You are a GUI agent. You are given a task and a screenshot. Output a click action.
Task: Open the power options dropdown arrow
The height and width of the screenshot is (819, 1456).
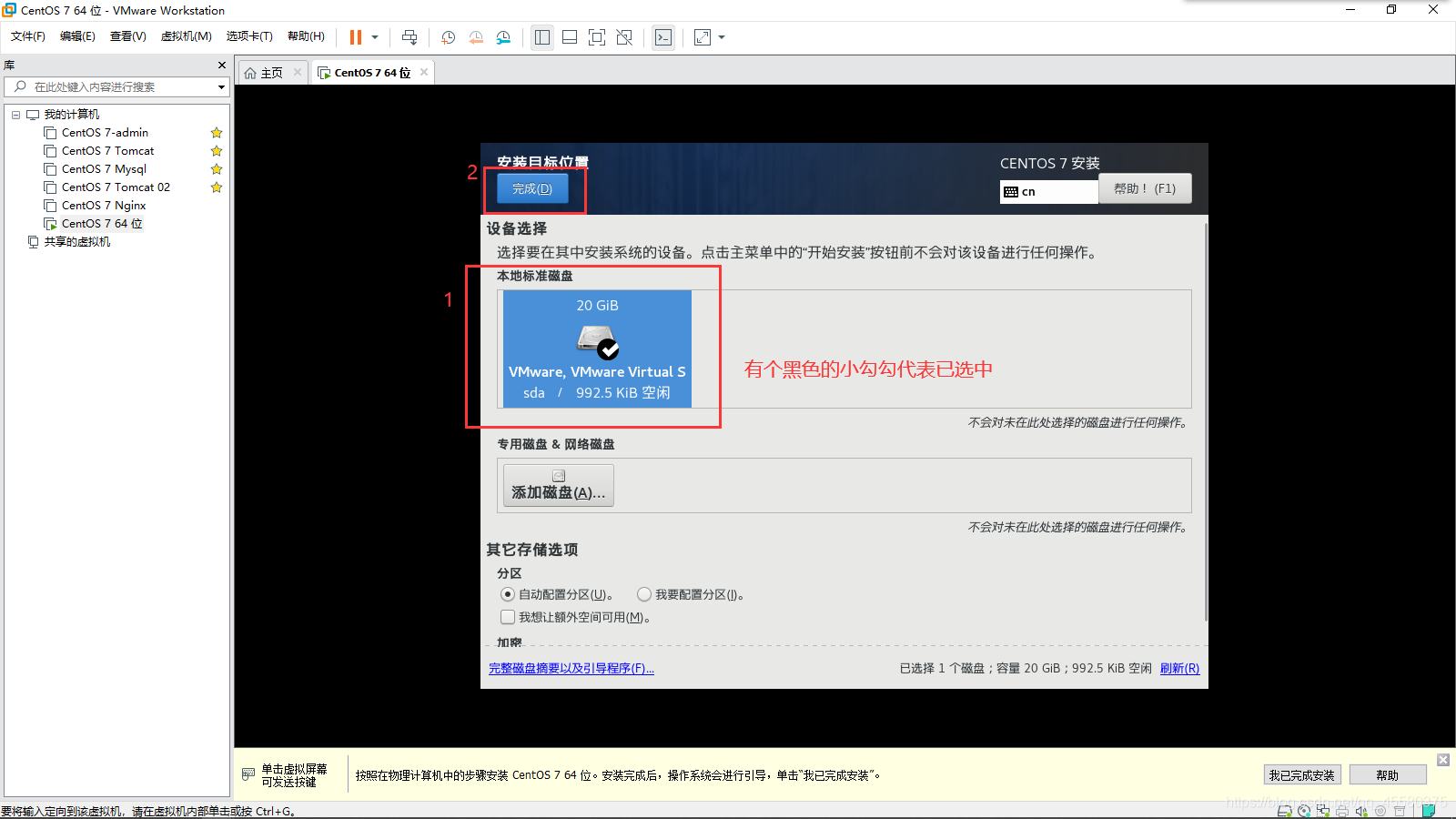[x=375, y=37]
